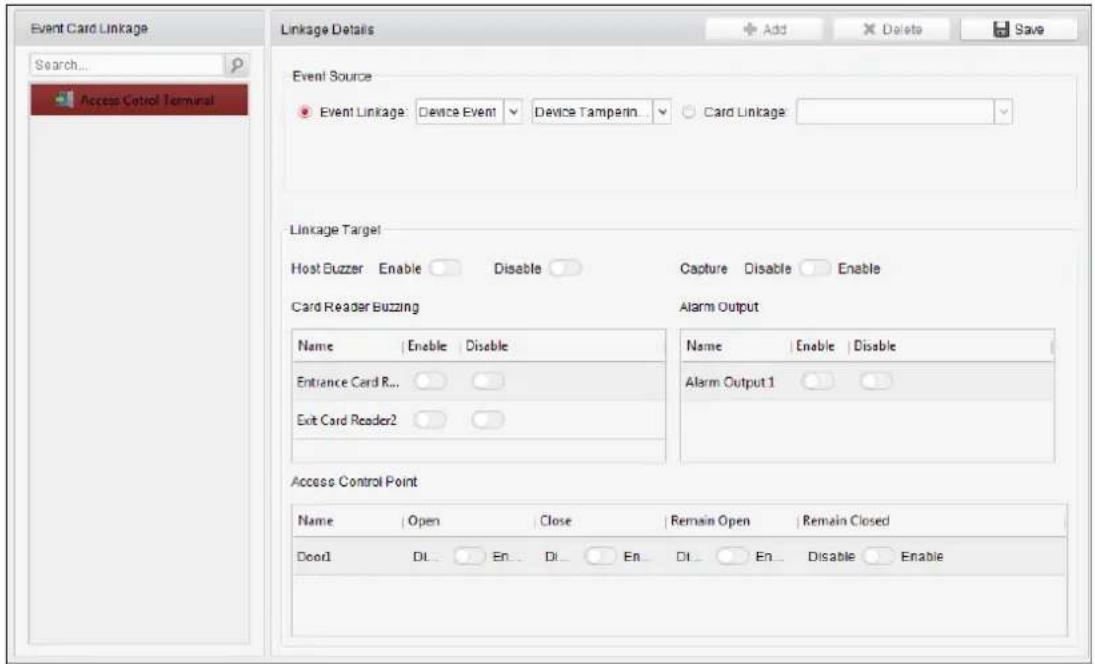Toggle the Capture switch
This screenshot has width=1095, height=664.
[x=814, y=268]
